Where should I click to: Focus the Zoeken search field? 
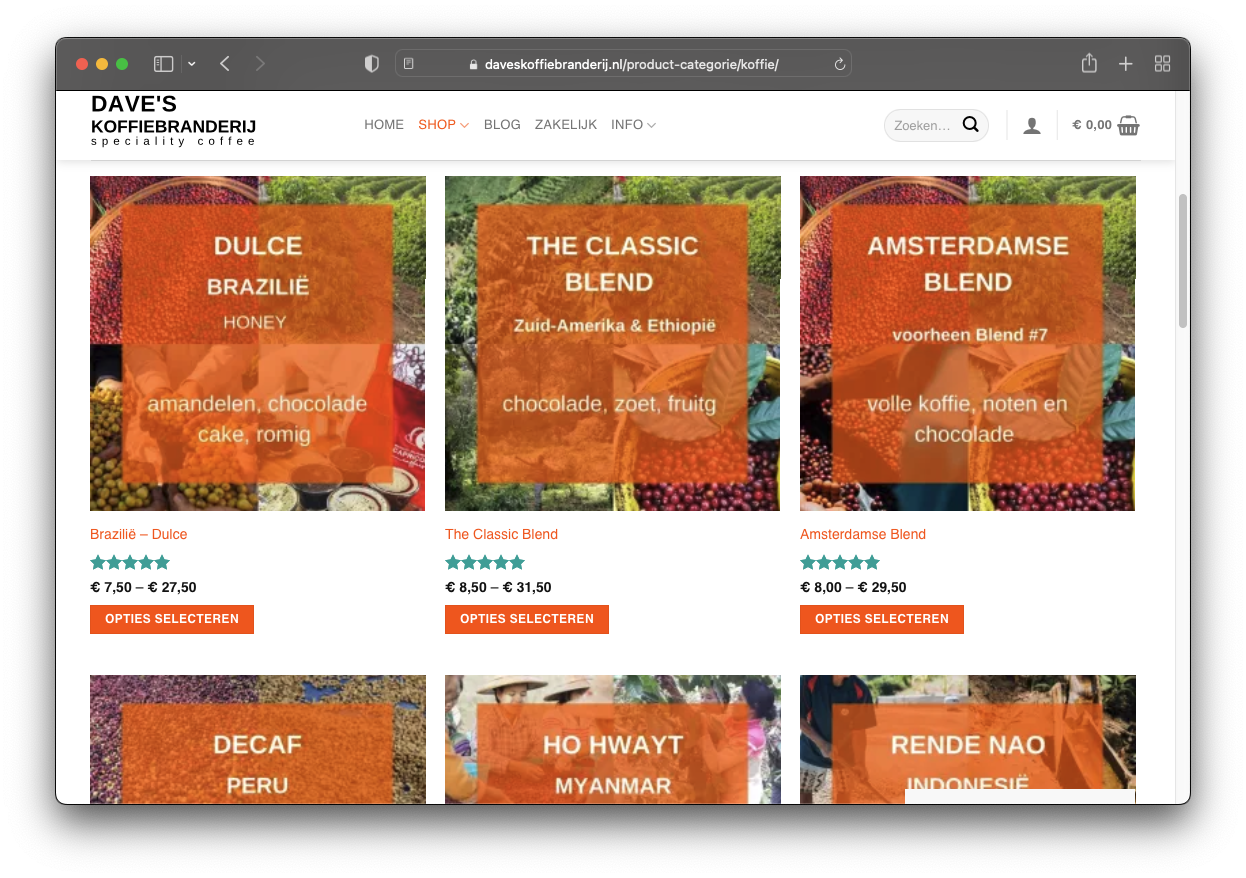(922, 126)
